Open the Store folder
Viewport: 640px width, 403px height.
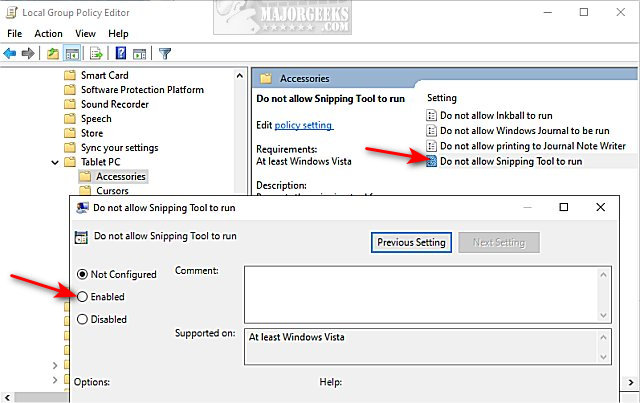pos(84,133)
